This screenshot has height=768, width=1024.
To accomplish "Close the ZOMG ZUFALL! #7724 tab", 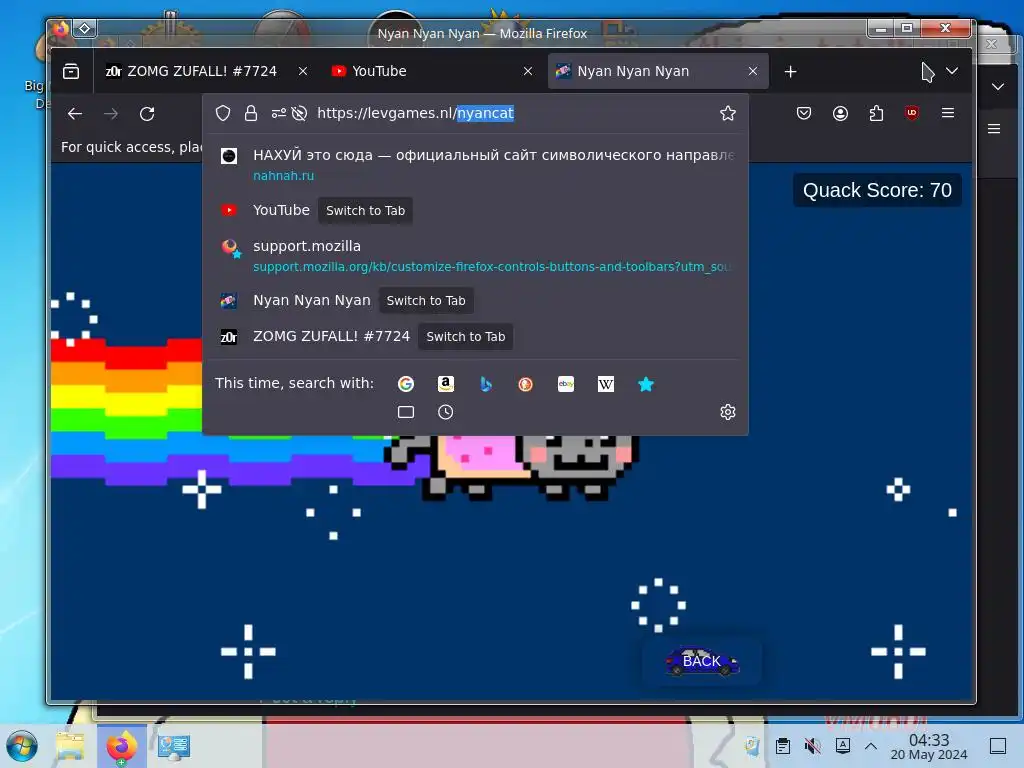I will (x=302, y=71).
